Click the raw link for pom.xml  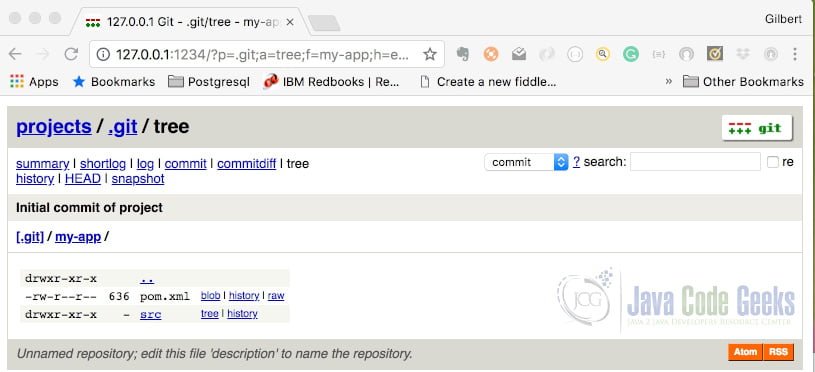point(276,296)
